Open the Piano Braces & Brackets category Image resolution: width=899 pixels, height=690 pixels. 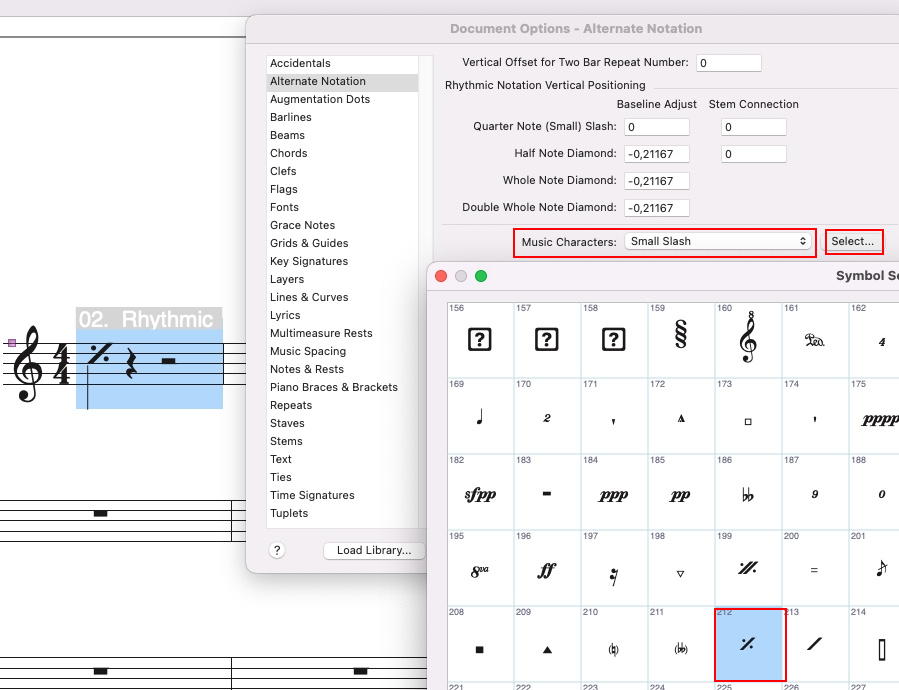333,387
